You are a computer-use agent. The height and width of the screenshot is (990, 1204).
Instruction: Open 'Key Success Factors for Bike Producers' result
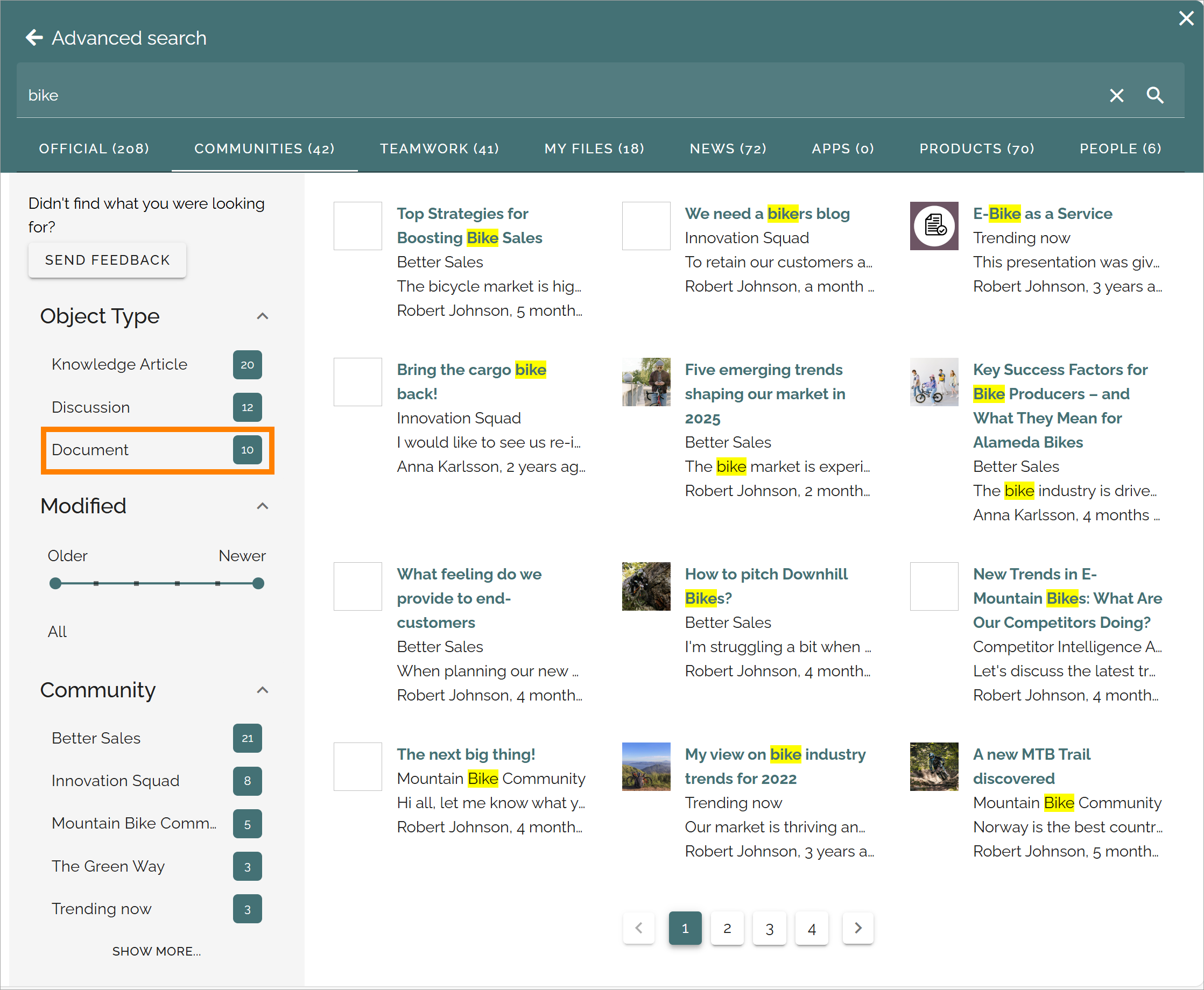pos(1060,406)
